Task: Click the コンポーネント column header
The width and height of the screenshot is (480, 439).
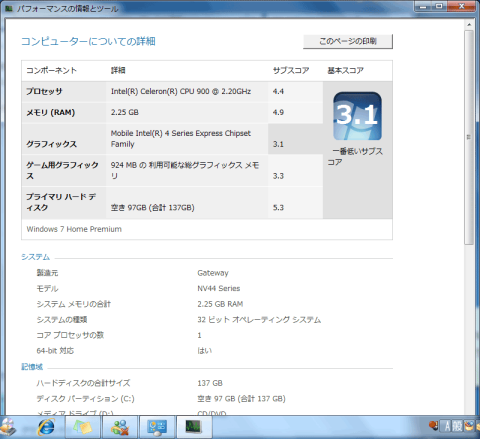Action: (x=51, y=70)
